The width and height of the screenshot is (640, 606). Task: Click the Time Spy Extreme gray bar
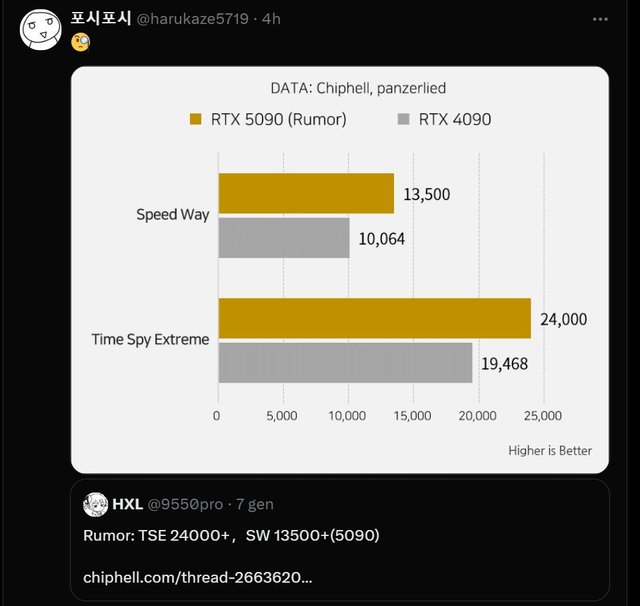tap(344, 363)
